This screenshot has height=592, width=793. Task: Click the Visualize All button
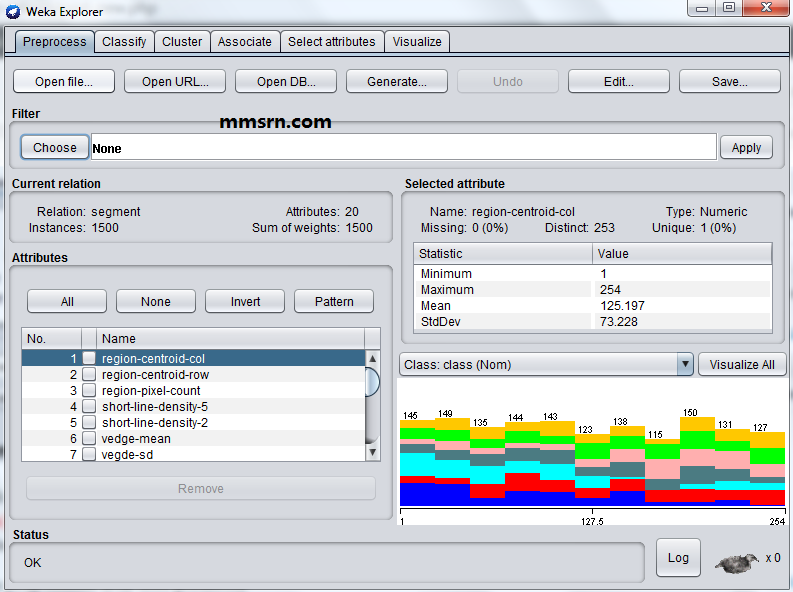pos(742,365)
